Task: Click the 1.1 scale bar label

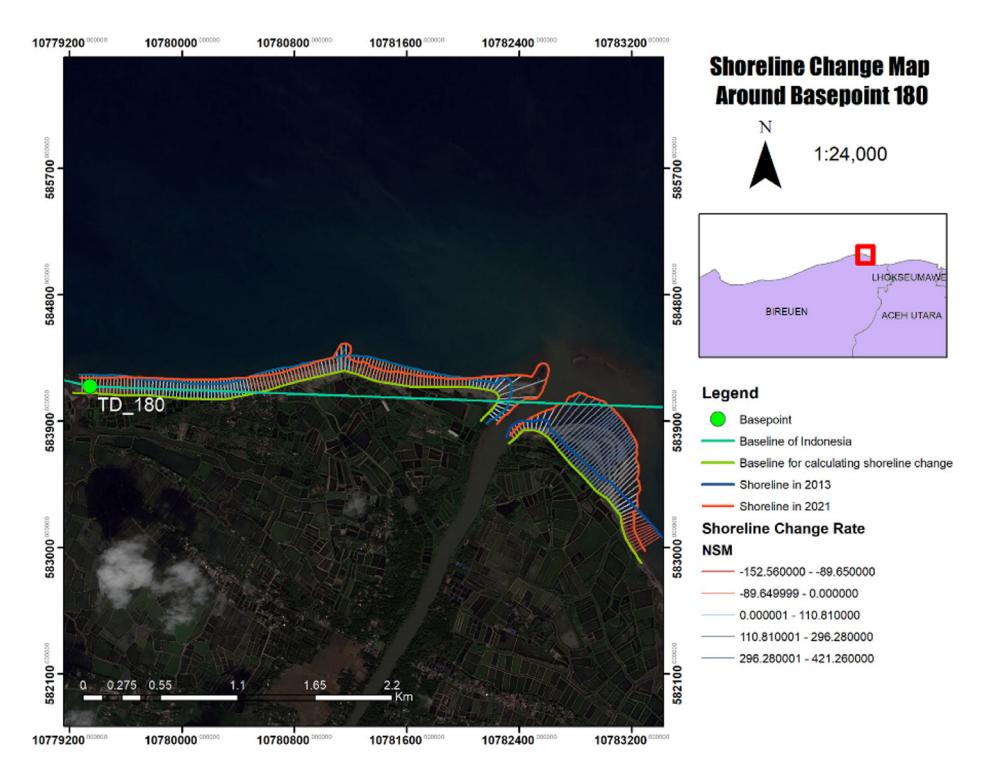Action: (x=238, y=685)
